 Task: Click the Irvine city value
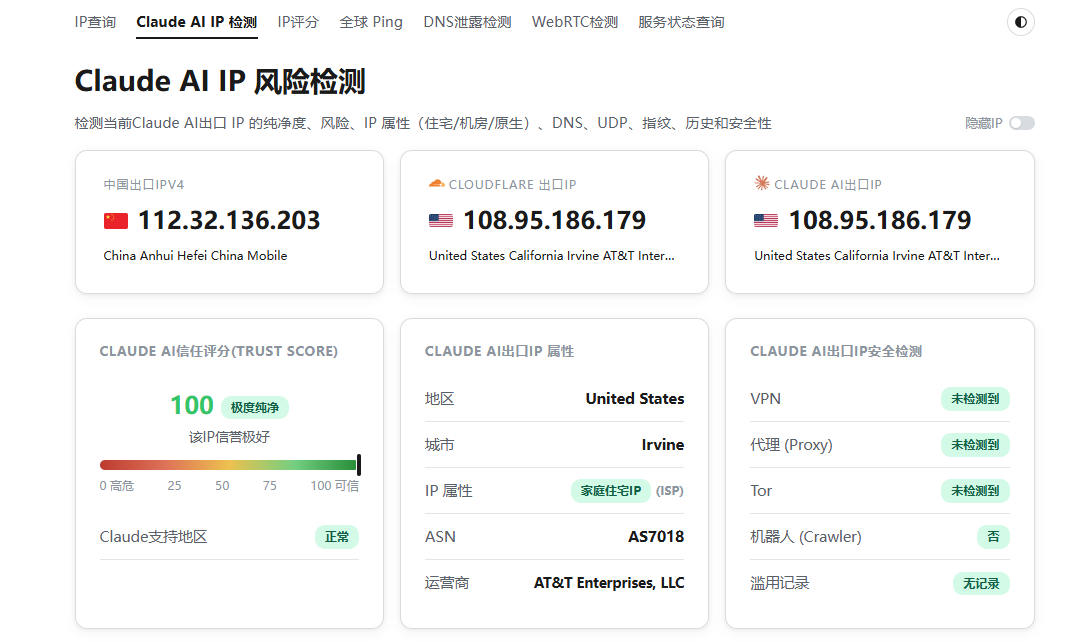[x=662, y=445]
